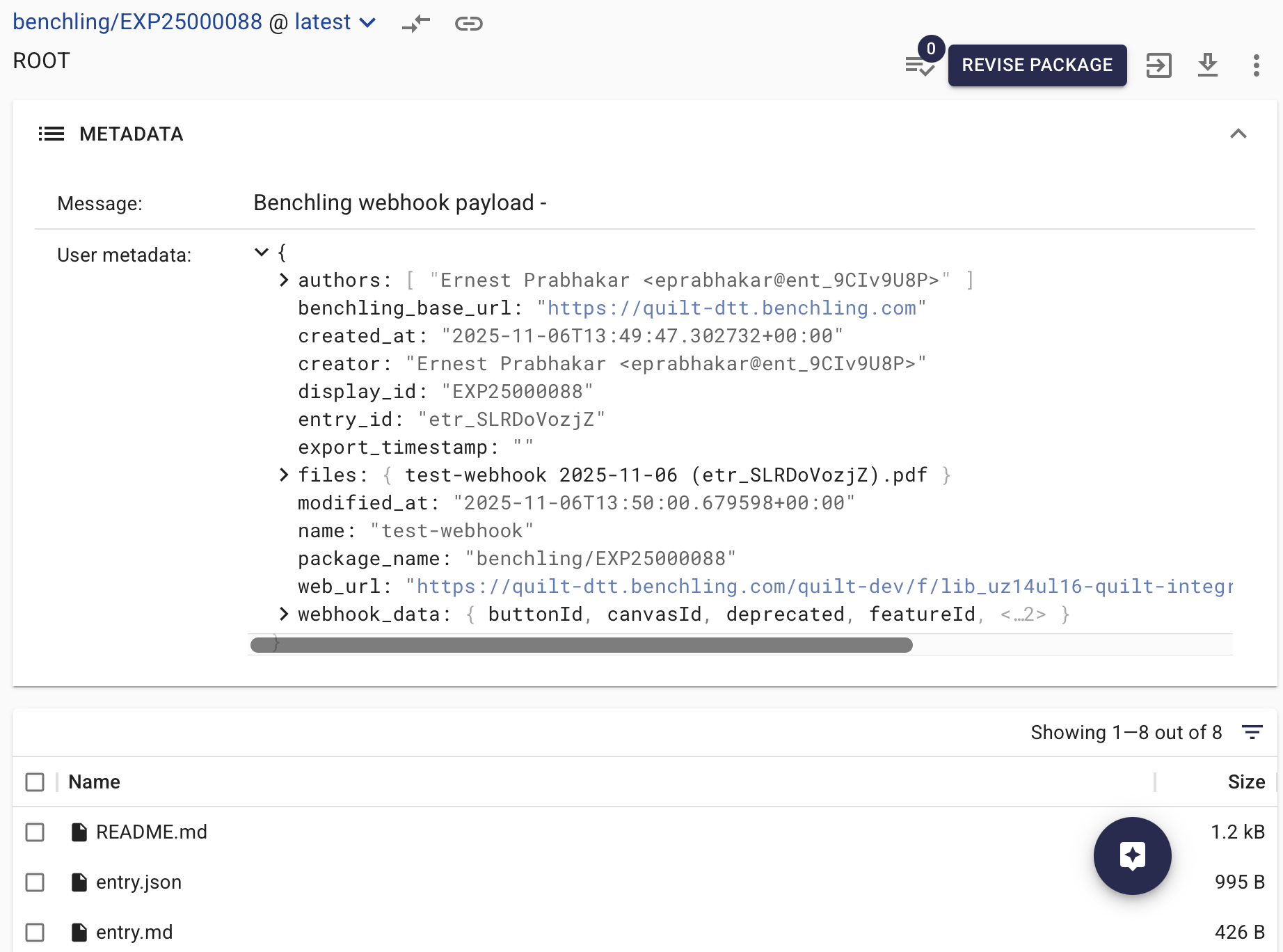Open the quilt-dtt.benchling.com base URL link
Screen dimensions: 1283x952
[732, 308]
